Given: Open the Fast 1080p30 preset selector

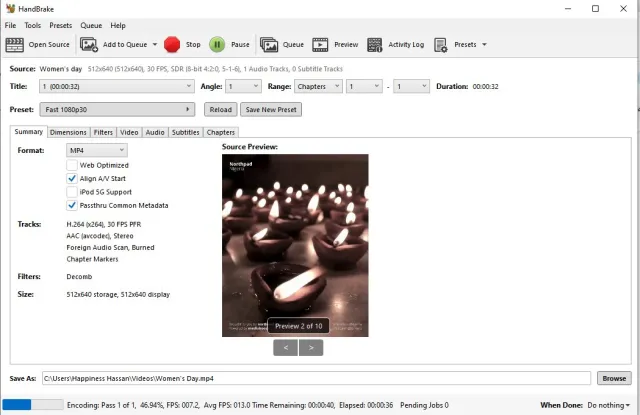Looking at the screenshot, I should (117, 109).
